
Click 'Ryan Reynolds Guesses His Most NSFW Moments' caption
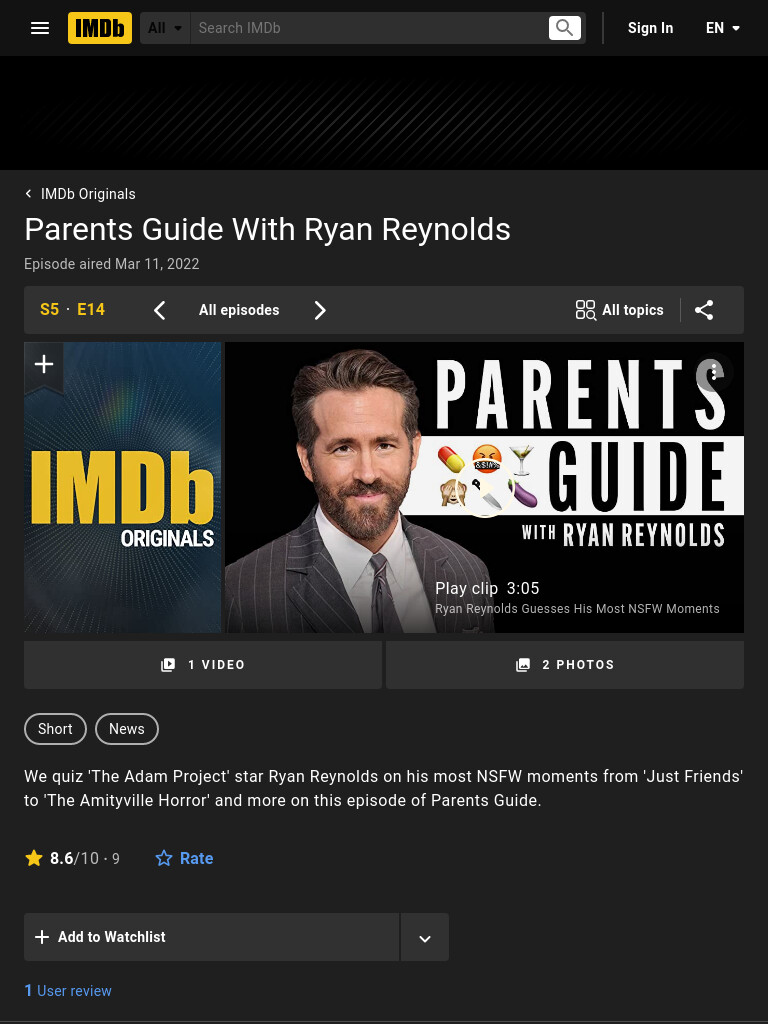(577, 609)
